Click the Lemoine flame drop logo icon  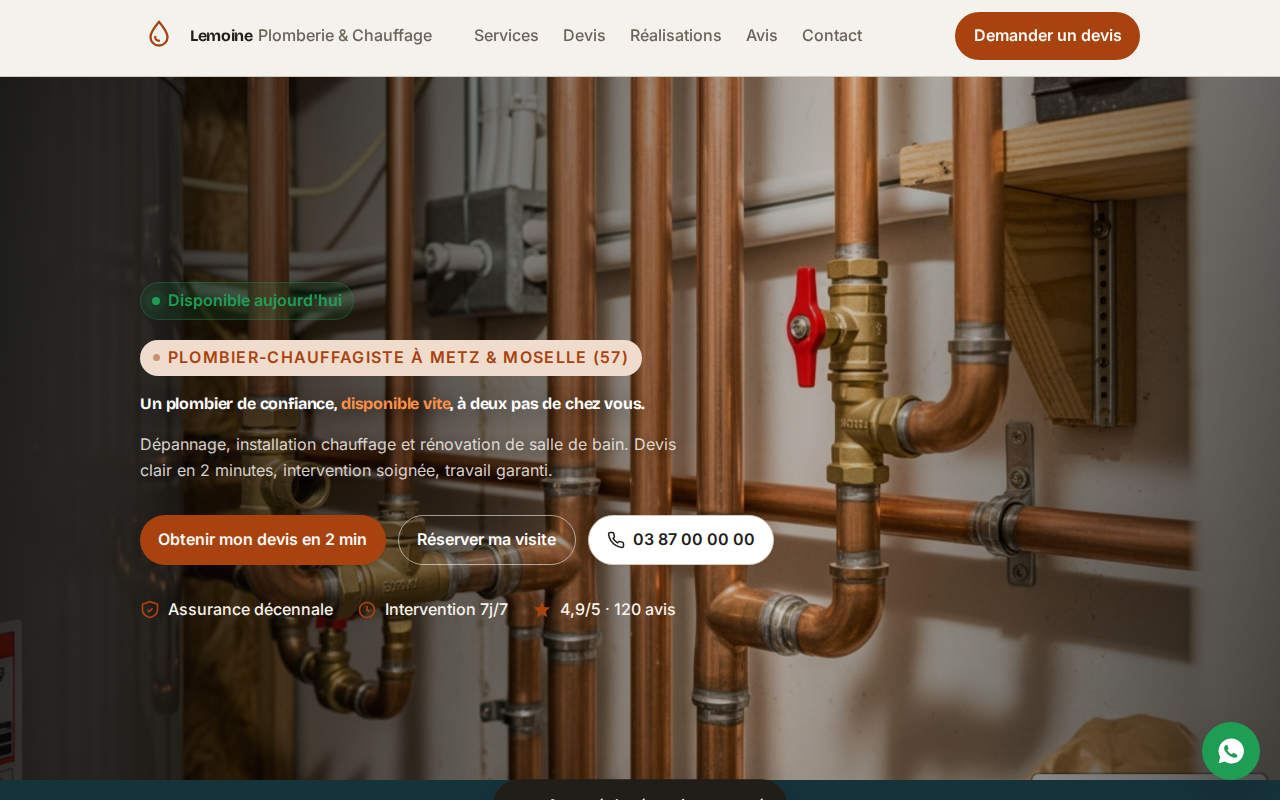[x=159, y=35]
